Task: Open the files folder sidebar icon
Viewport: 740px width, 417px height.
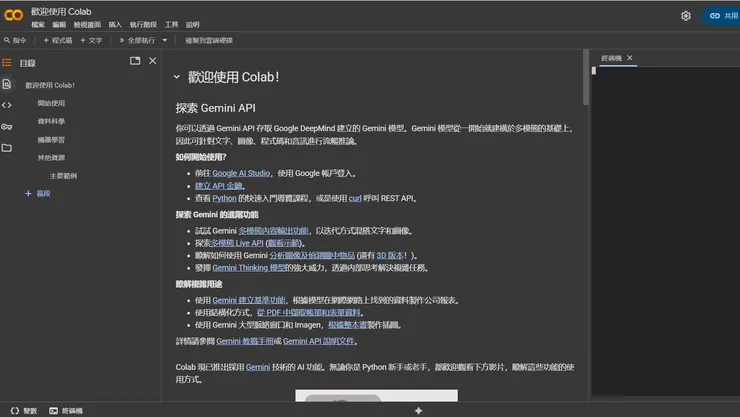Action: click(x=7, y=148)
